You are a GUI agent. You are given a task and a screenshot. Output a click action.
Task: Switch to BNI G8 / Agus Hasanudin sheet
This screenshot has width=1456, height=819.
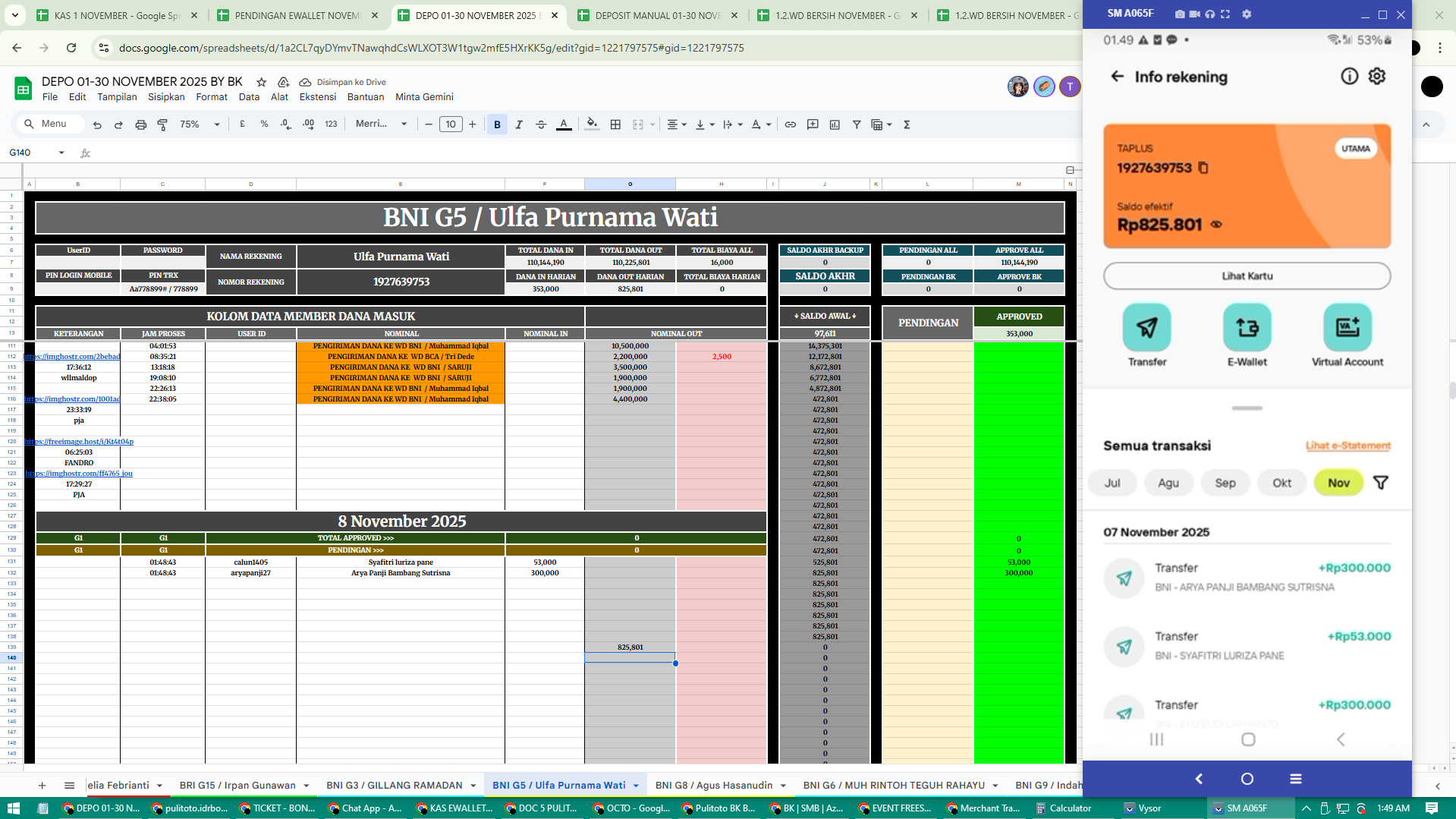tap(714, 786)
